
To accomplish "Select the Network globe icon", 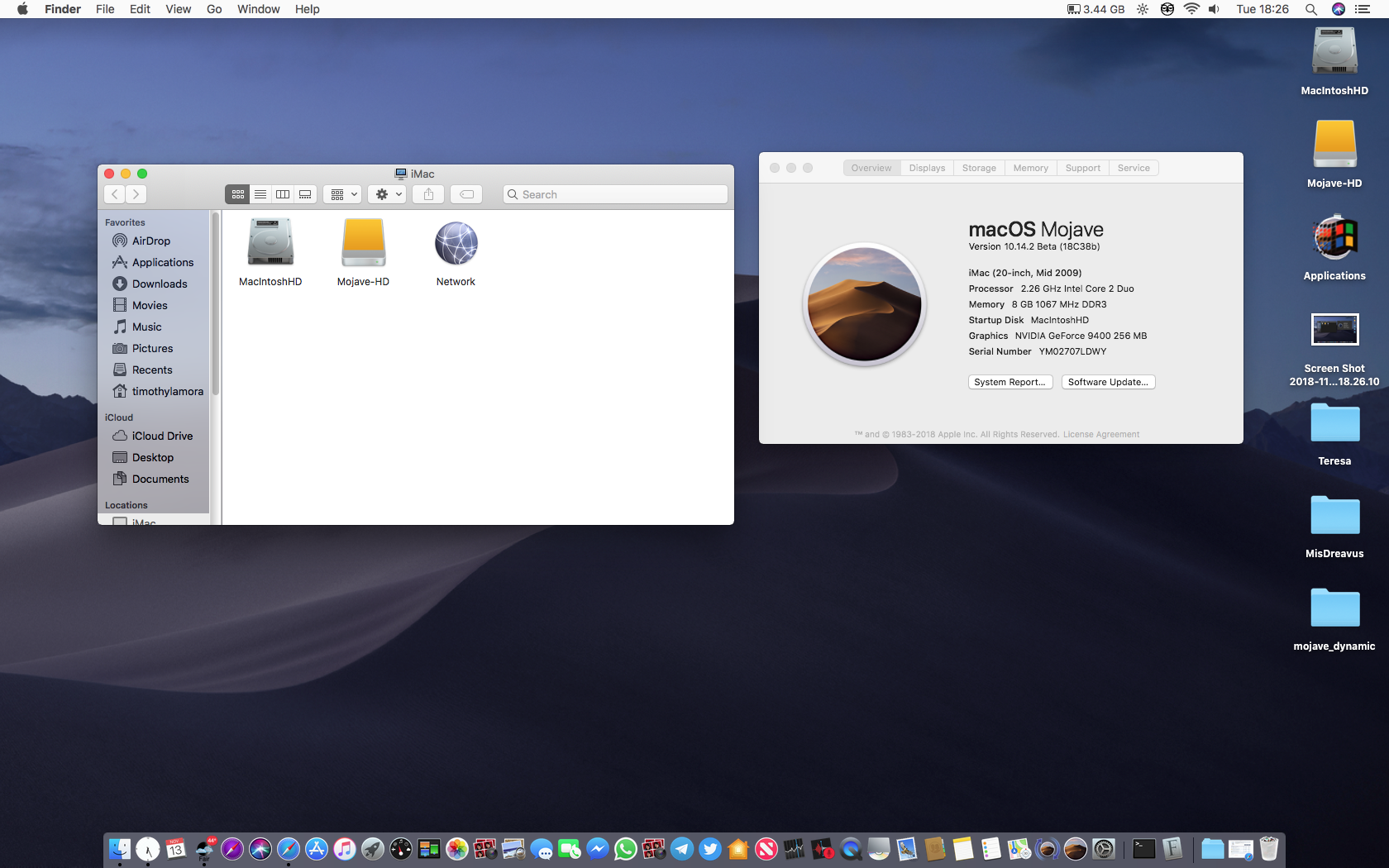I will (456, 244).
